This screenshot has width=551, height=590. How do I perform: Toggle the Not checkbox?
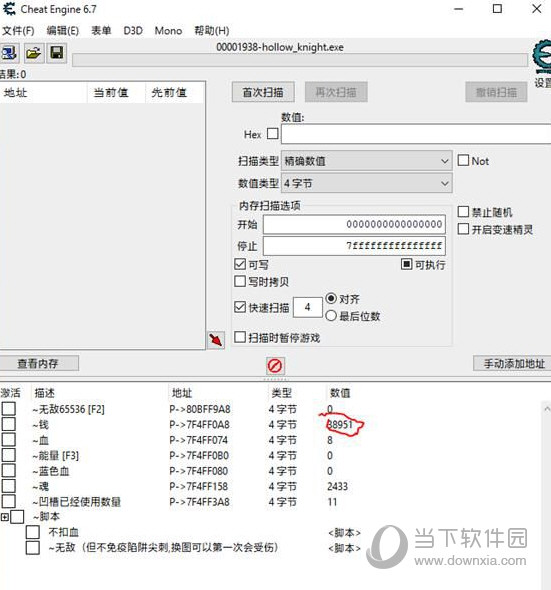tap(463, 161)
